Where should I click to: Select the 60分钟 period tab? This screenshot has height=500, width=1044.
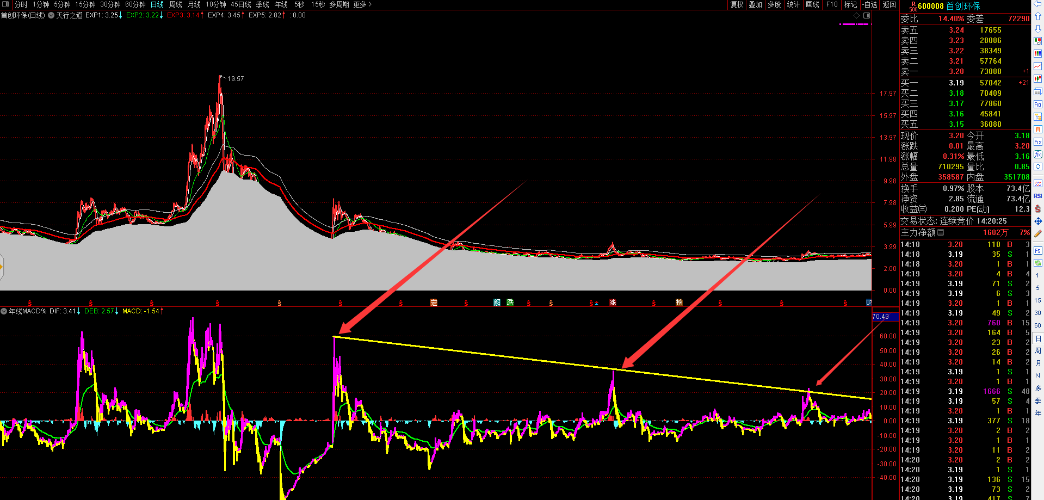135,5
